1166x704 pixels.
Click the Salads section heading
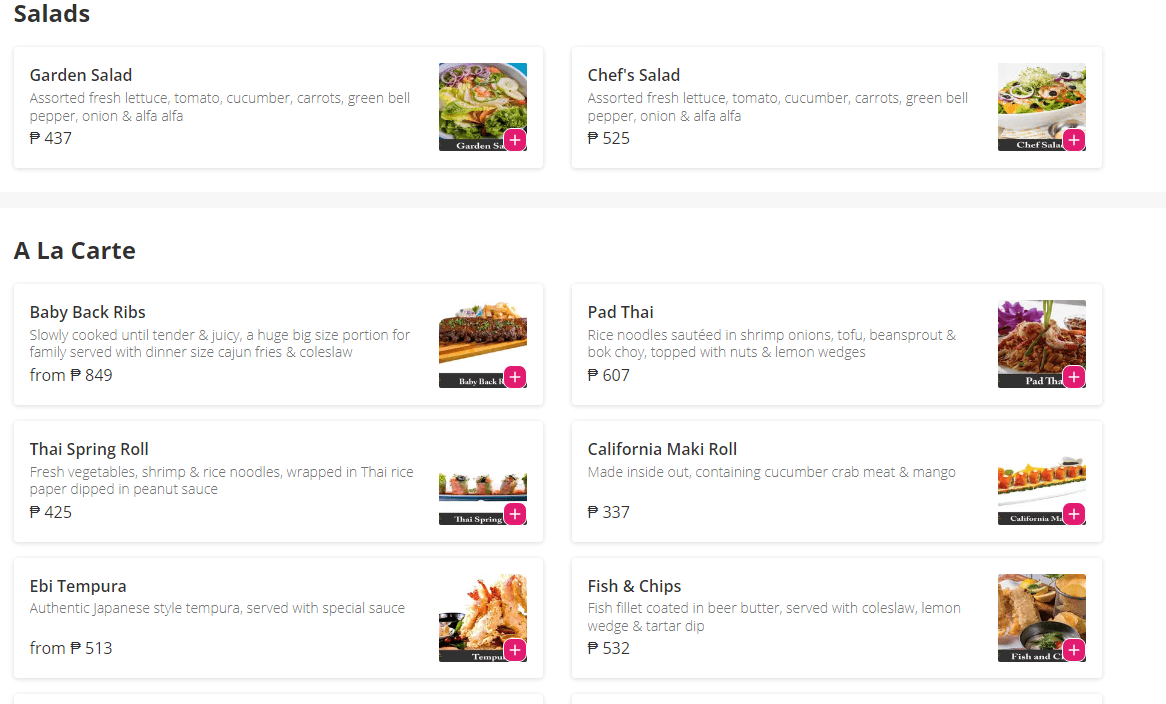[x=51, y=14]
